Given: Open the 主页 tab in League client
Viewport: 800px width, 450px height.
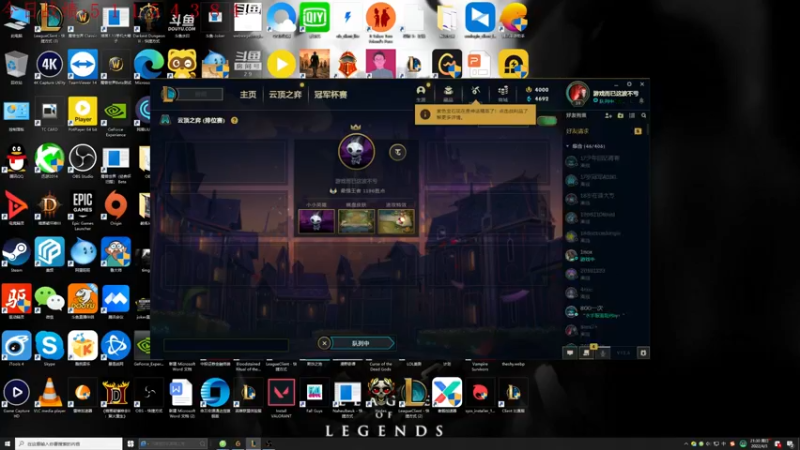Looking at the screenshot, I should click(248, 94).
